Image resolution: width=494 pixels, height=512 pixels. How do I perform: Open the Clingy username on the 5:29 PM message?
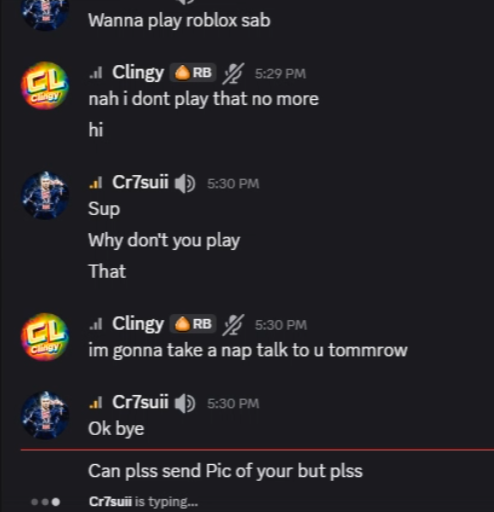coord(138,73)
